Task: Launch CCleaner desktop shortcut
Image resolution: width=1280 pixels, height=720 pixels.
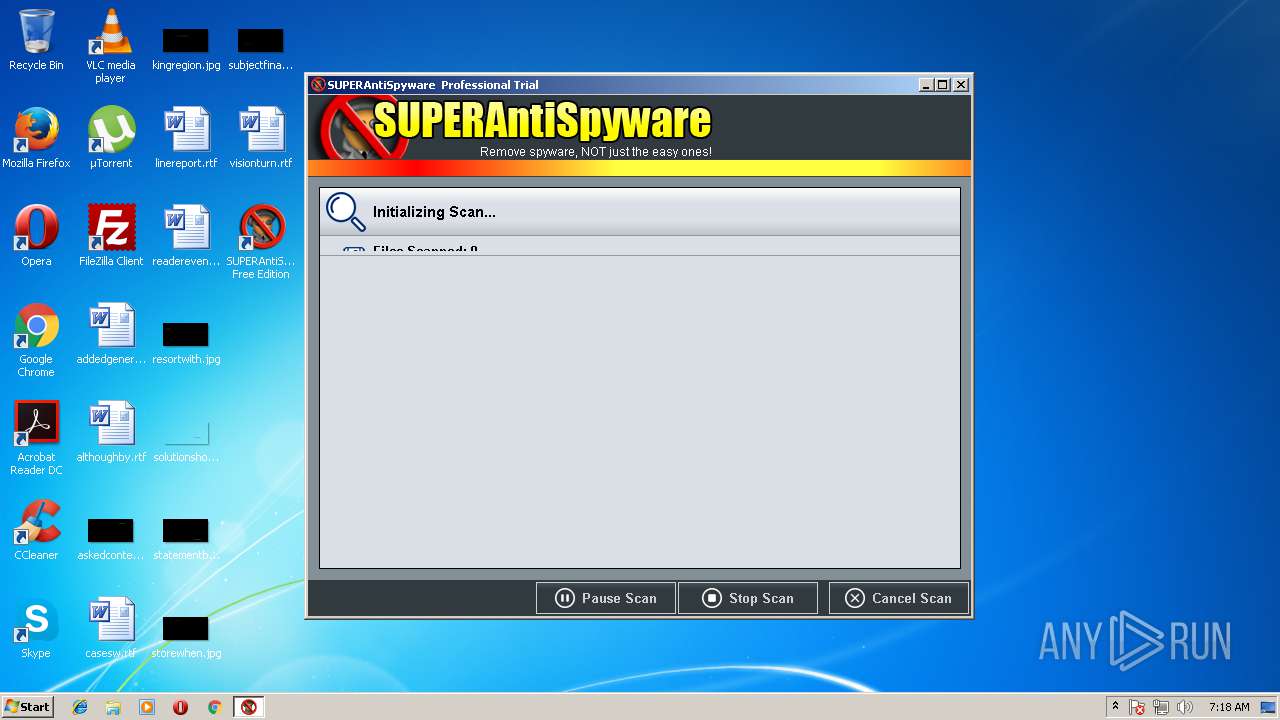Action: tap(36, 530)
